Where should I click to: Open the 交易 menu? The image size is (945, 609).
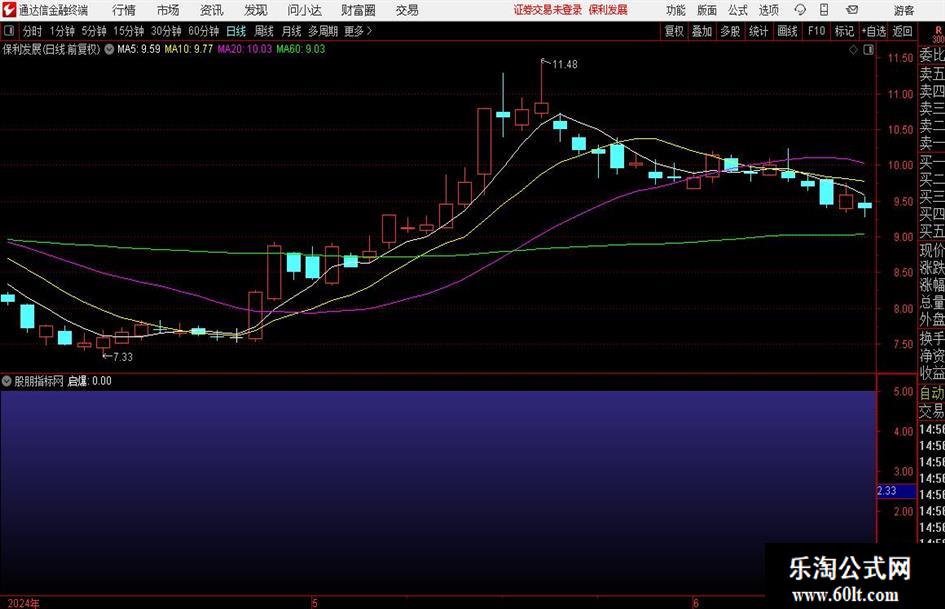pos(407,10)
